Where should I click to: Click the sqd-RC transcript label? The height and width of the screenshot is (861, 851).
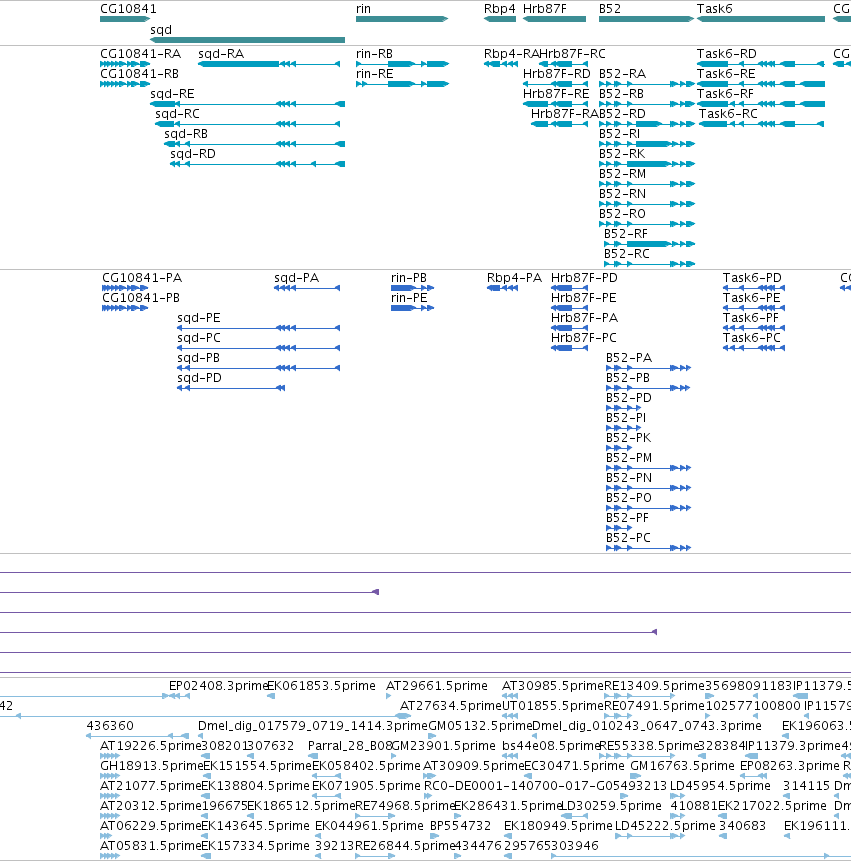click(177, 114)
